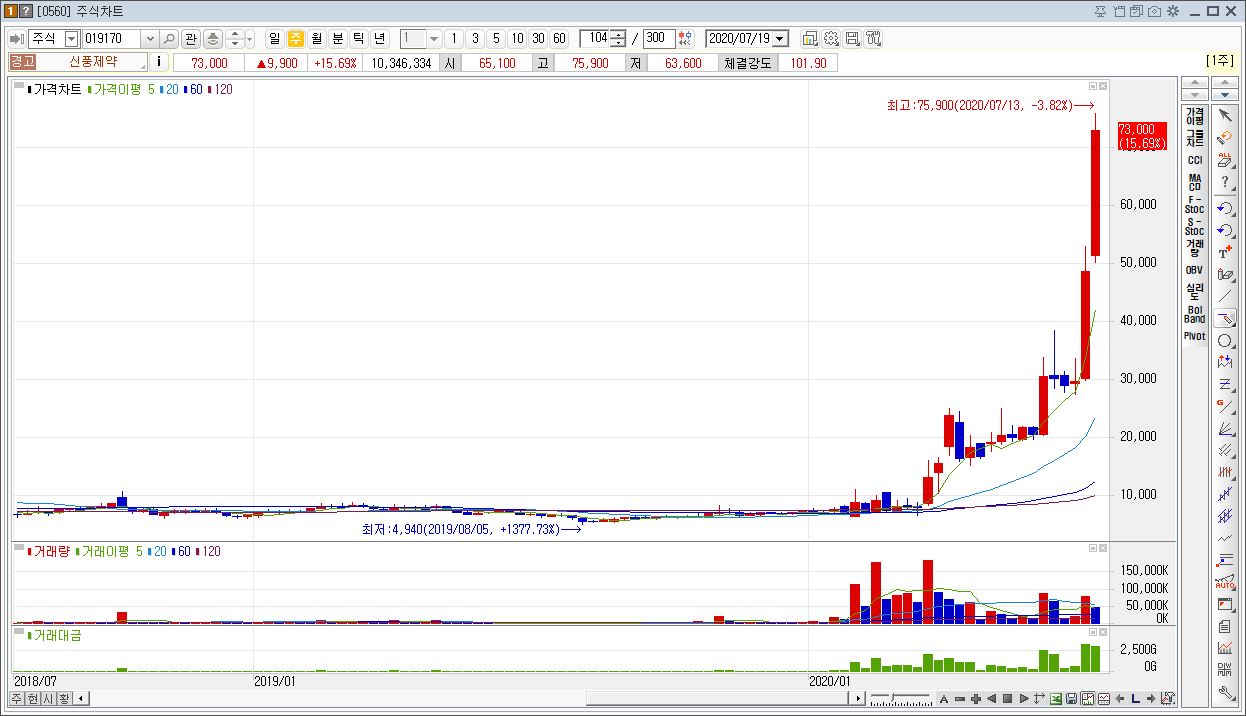
Task: Add the 거래량 indicator
Action: 1195,248
